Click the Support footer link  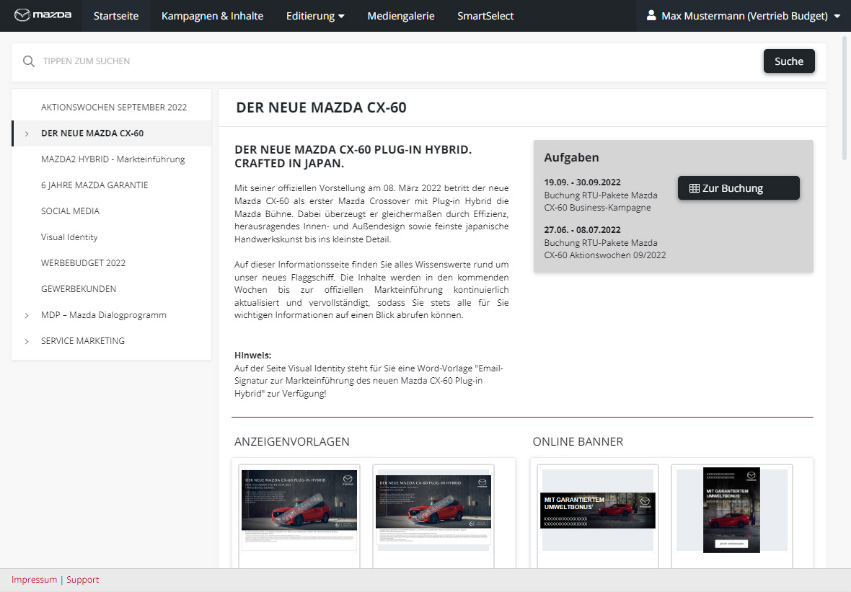[x=83, y=579]
